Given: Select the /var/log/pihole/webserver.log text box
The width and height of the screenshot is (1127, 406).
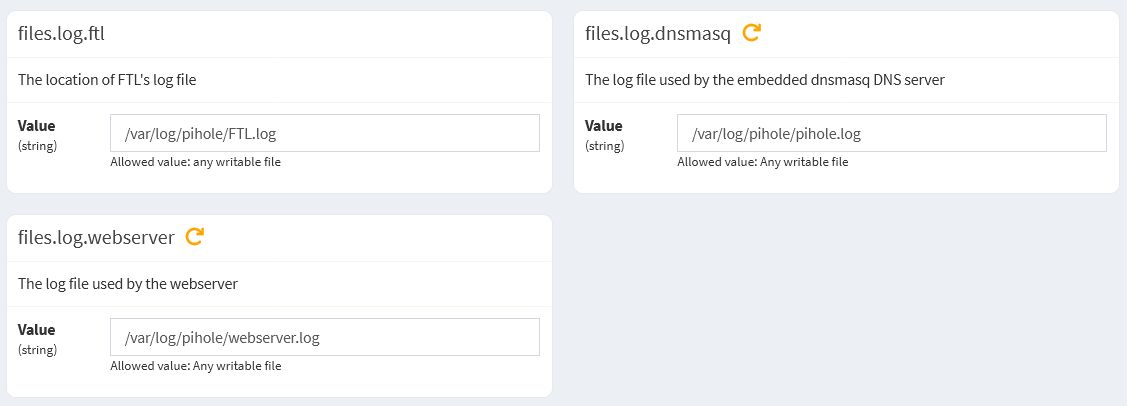Looking at the screenshot, I should coord(325,337).
